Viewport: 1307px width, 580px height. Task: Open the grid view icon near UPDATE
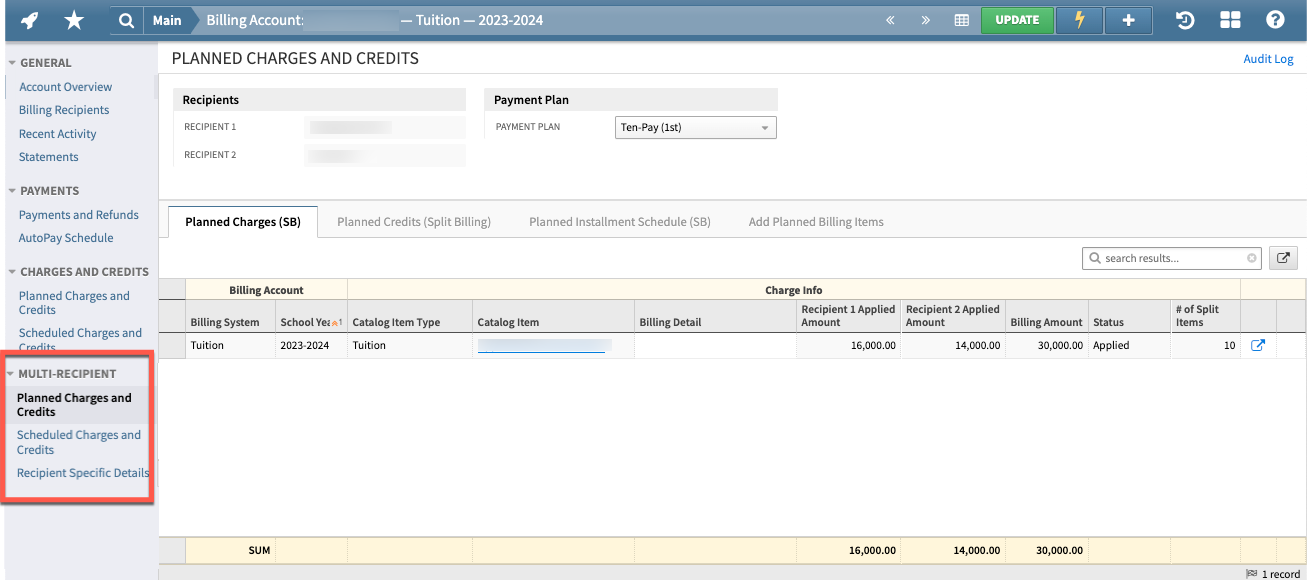961,20
